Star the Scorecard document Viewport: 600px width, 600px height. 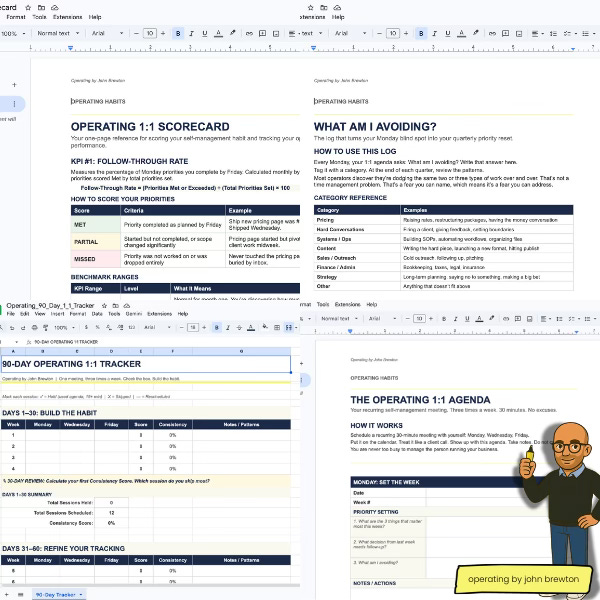pyautogui.click(x=28, y=8)
